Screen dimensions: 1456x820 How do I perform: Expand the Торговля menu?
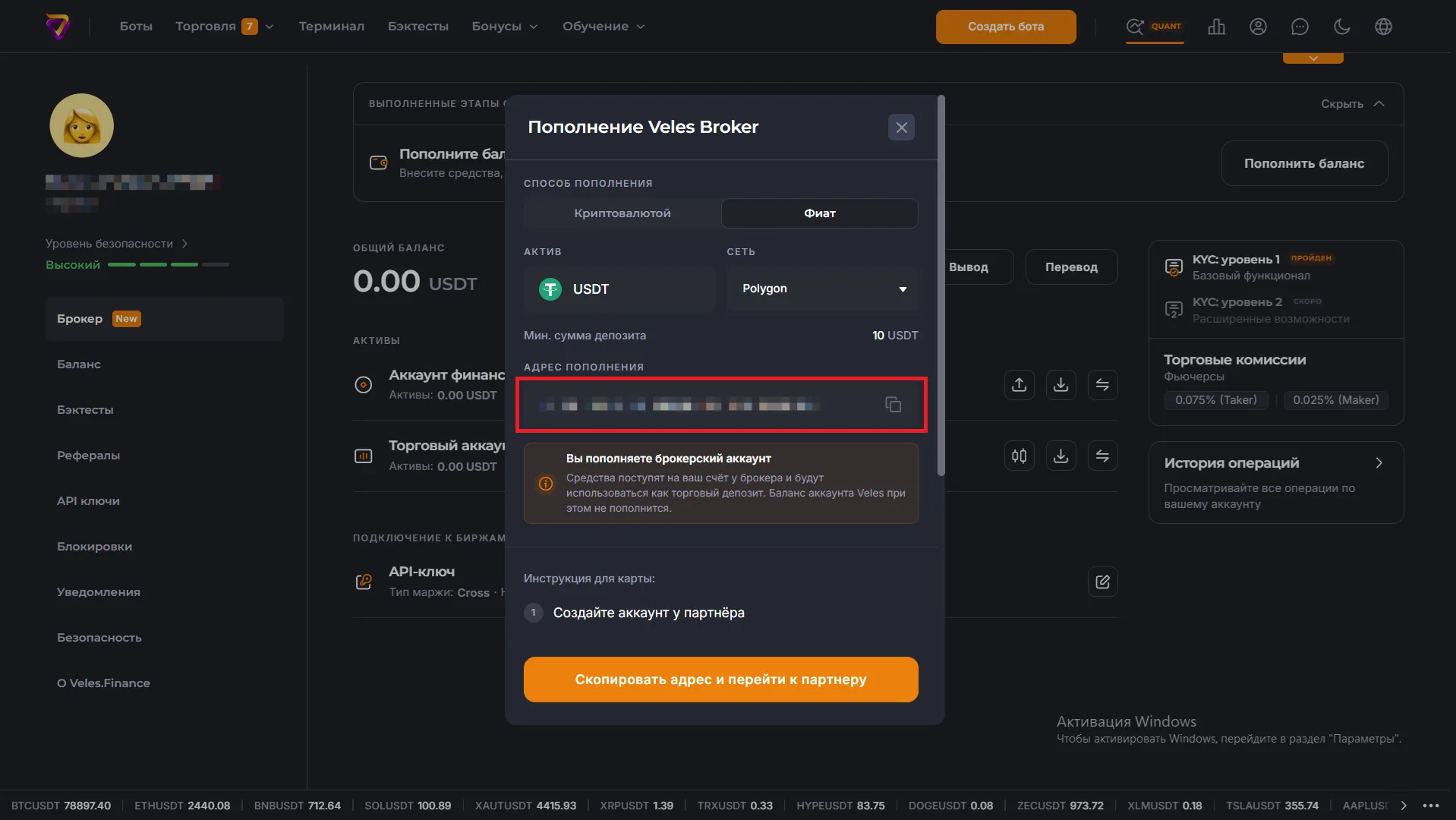pyautogui.click(x=224, y=27)
